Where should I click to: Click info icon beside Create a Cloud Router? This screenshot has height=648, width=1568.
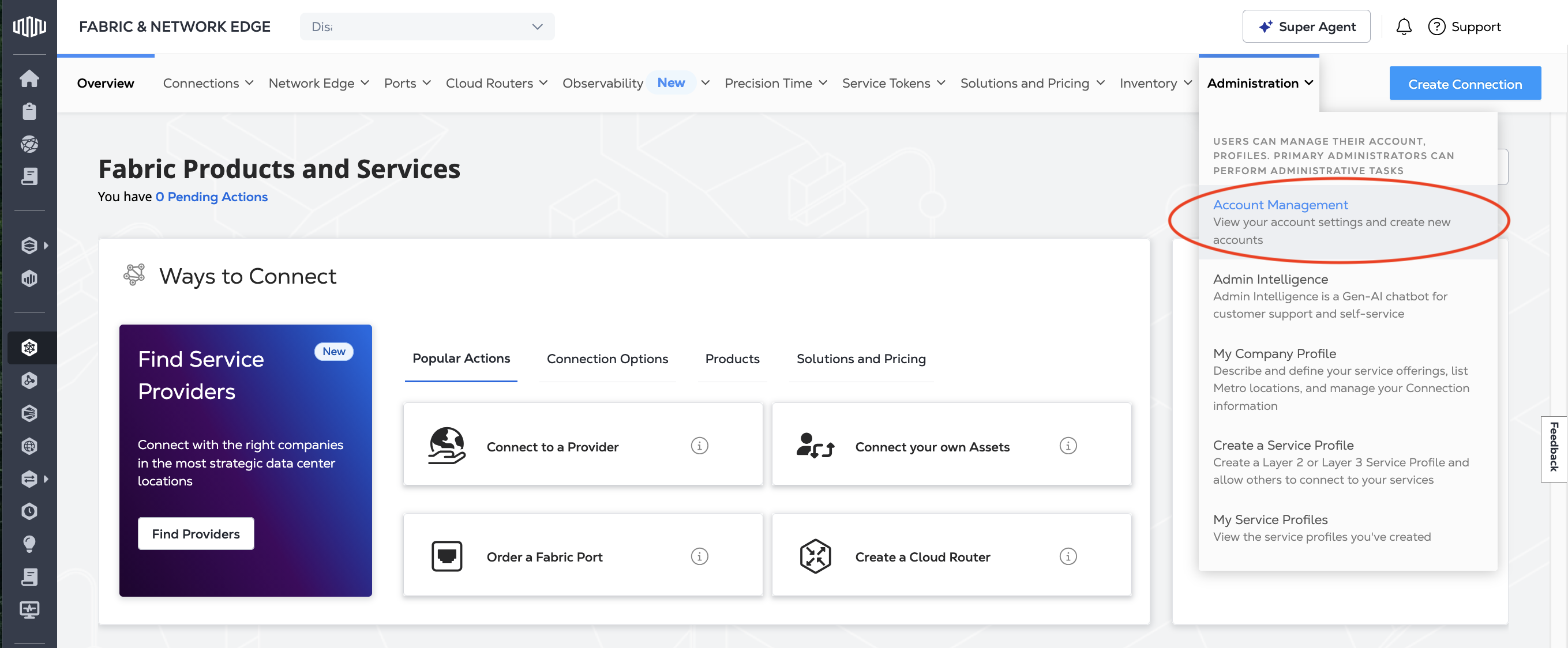click(x=1068, y=556)
